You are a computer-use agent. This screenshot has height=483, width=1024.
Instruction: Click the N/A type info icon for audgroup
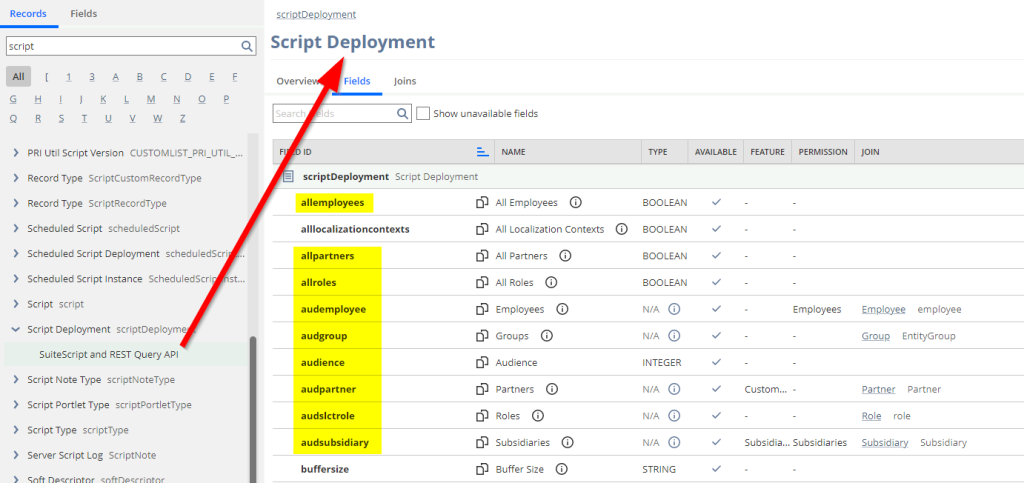tap(675, 336)
